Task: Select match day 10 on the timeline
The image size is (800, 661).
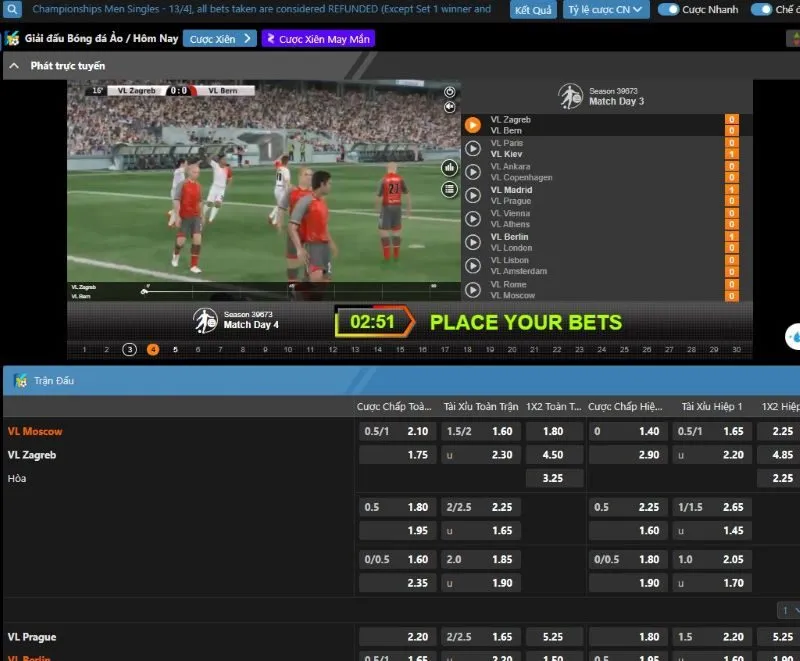Action: click(x=288, y=349)
